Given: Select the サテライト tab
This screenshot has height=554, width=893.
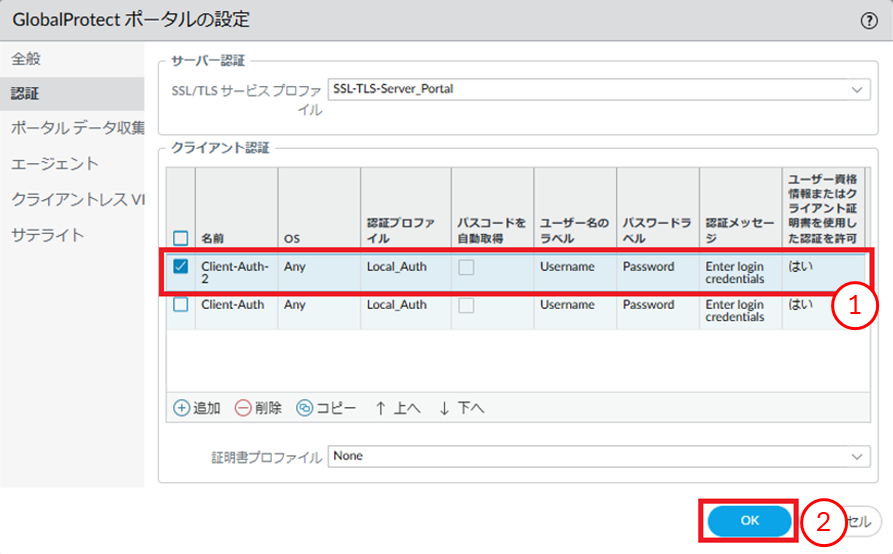Looking at the screenshot, I should pyautogui.click(x=48, y=235).
